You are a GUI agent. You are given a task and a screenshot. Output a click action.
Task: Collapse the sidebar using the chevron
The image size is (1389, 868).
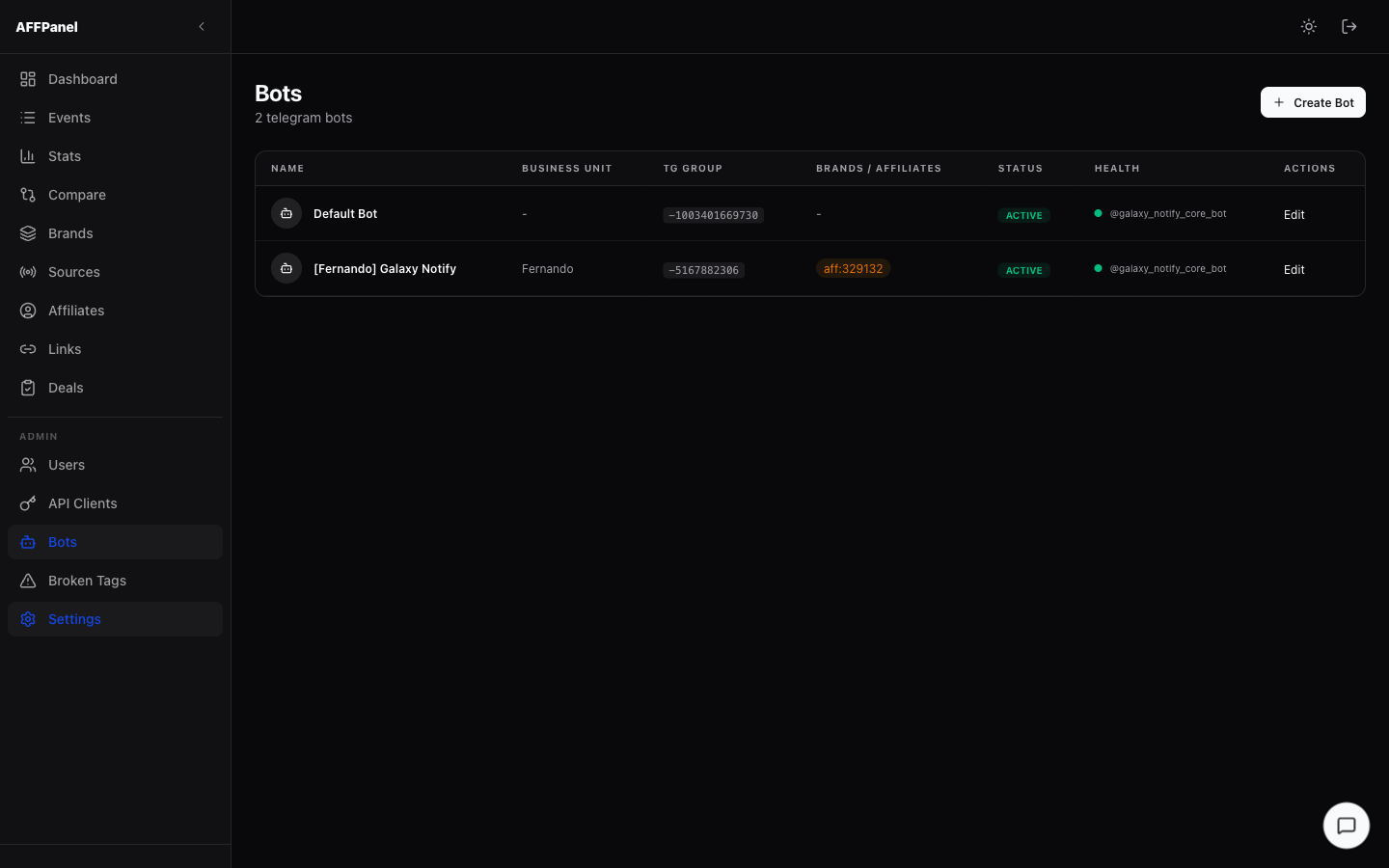point(202,26)
